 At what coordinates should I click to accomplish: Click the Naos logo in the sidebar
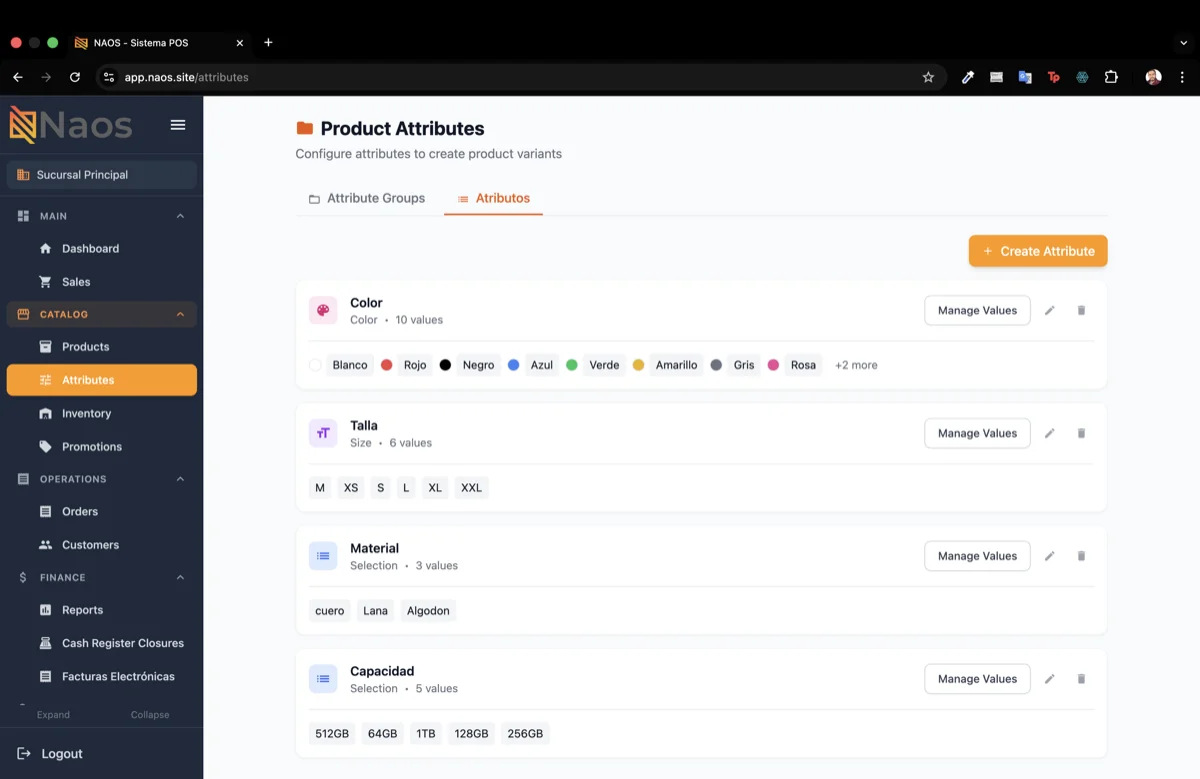[x=68, y=124]
